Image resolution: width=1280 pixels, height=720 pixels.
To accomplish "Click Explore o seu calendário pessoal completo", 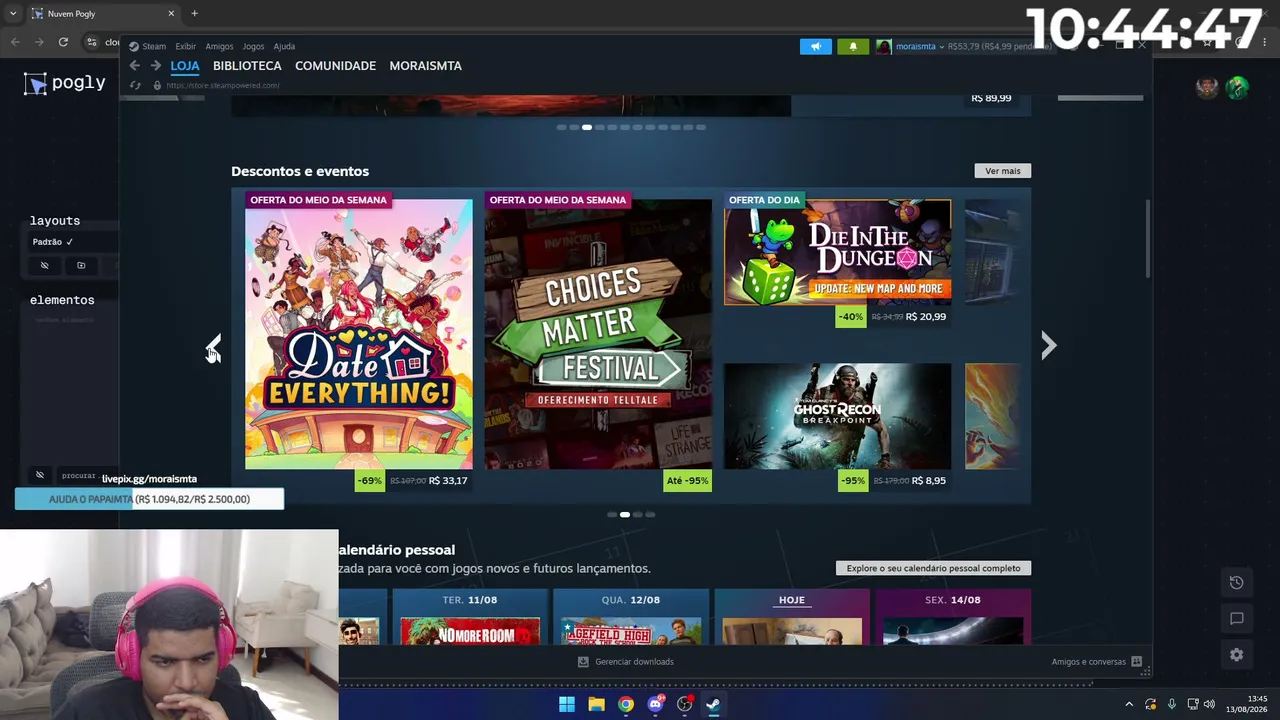I will [x=933, y=568].
